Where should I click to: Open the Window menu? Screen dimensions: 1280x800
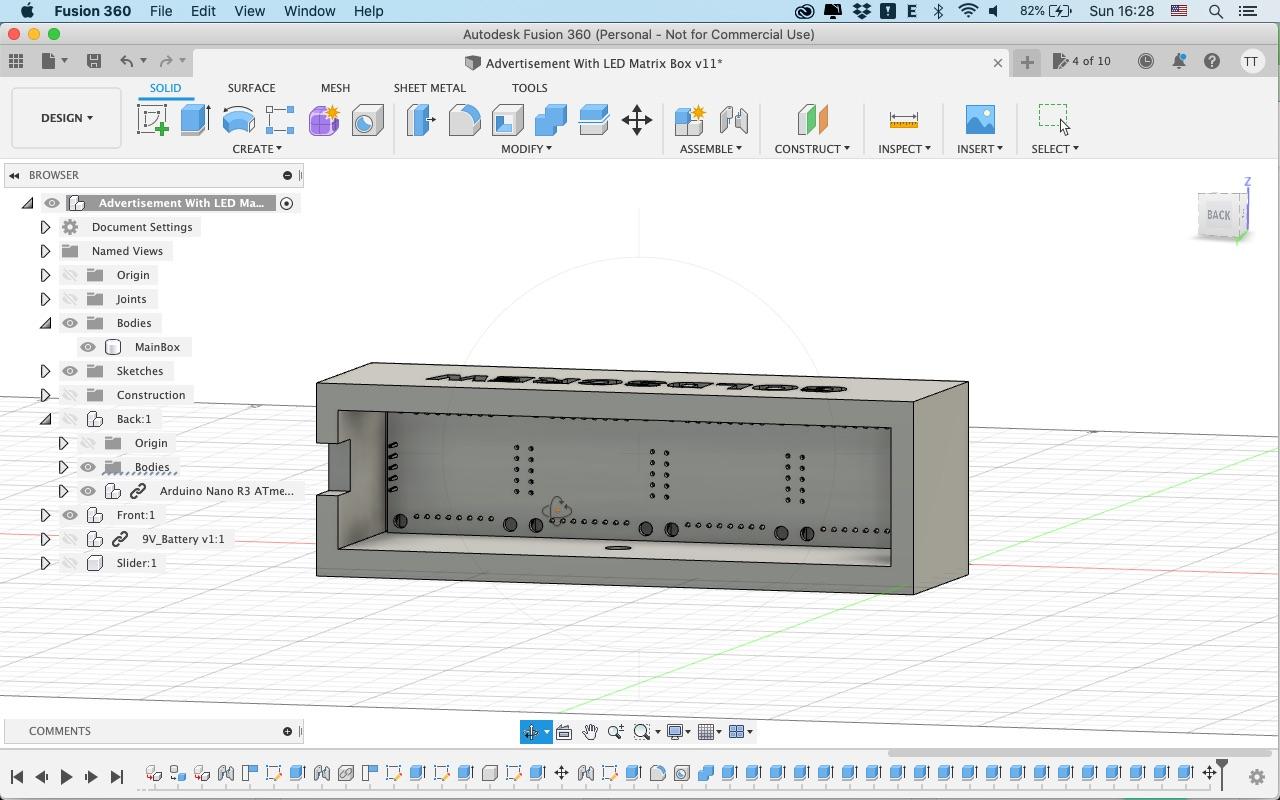point(309,11)
